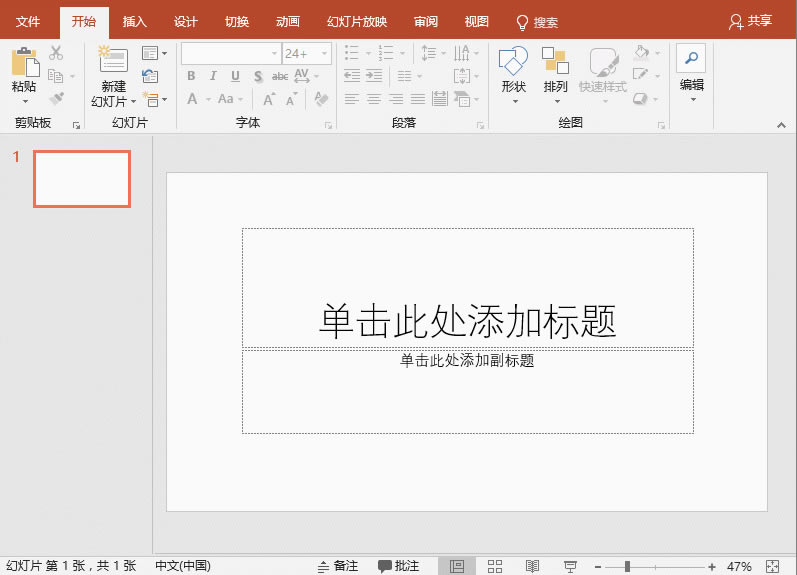Viewport: 797px width, 575px height.
Task: Click the Shape Effects icon
Action: (640, 98)
